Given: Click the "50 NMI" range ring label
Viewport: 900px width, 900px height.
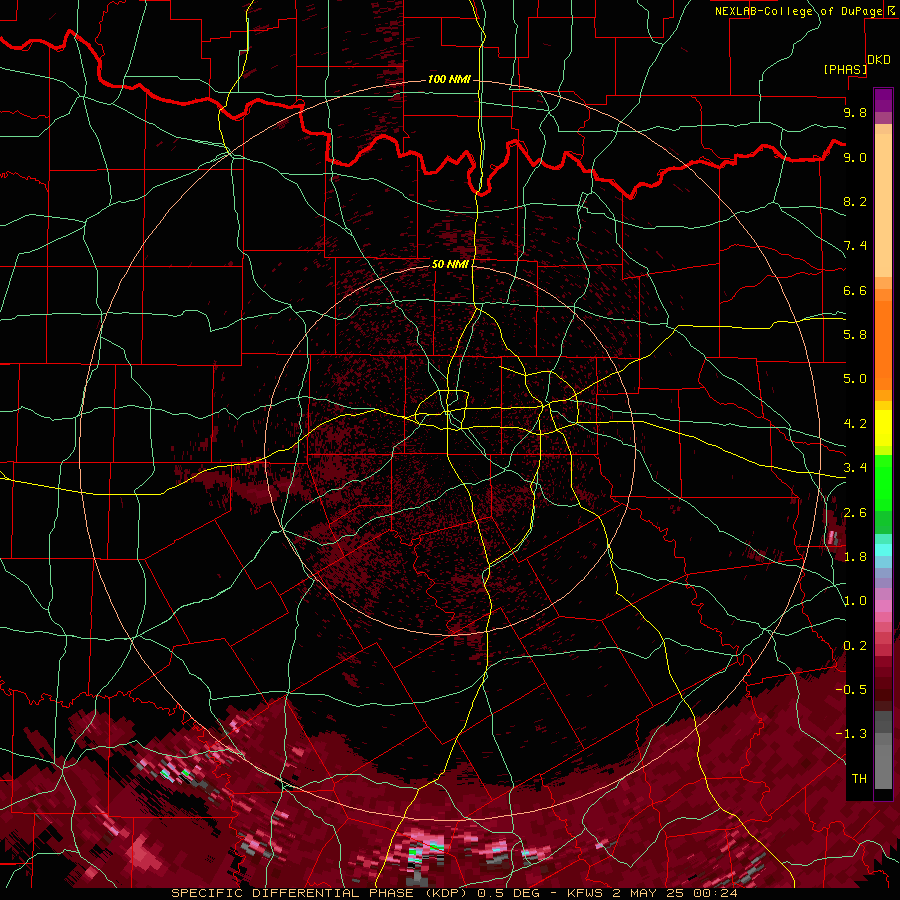Looking at the screenshot, I should 451,264.
